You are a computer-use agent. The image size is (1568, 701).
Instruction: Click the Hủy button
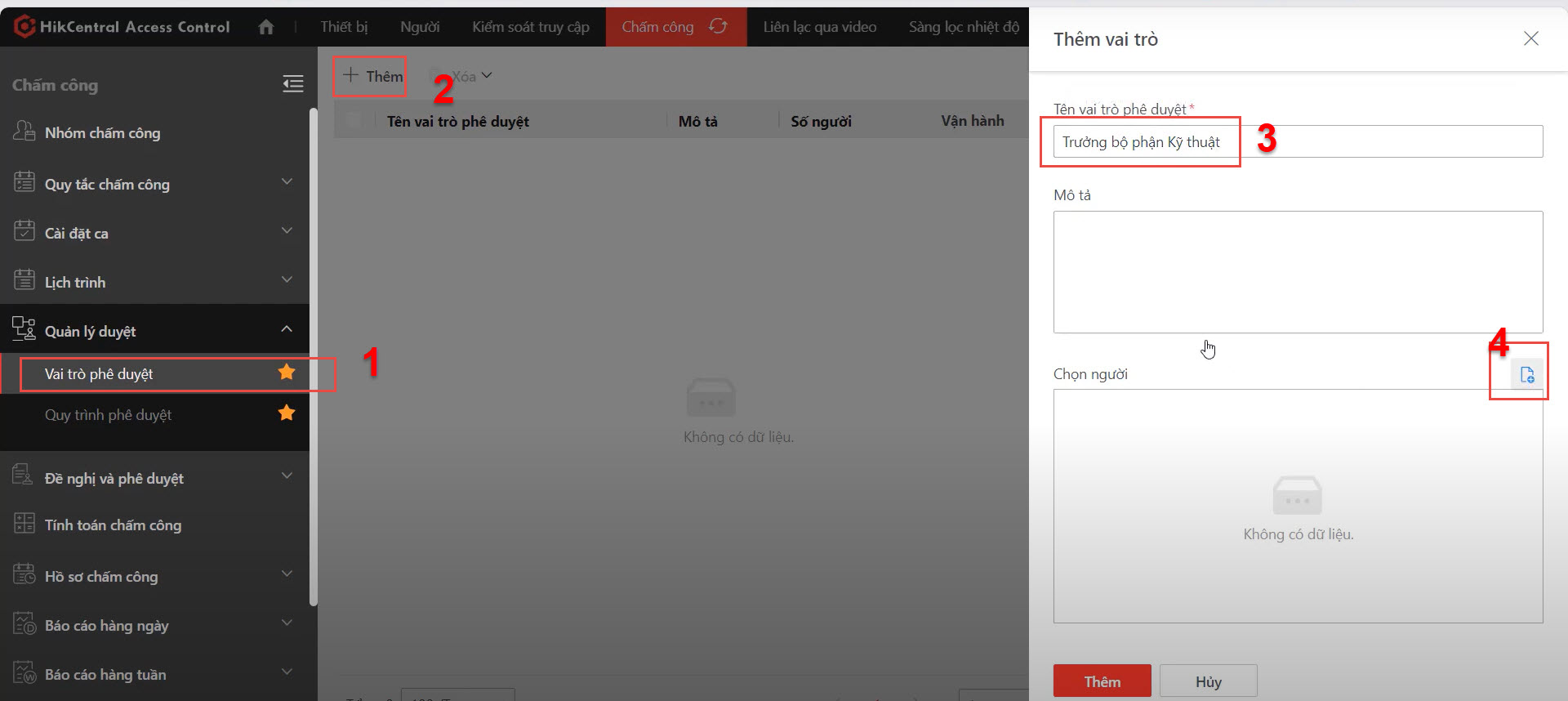[1208, 681]
